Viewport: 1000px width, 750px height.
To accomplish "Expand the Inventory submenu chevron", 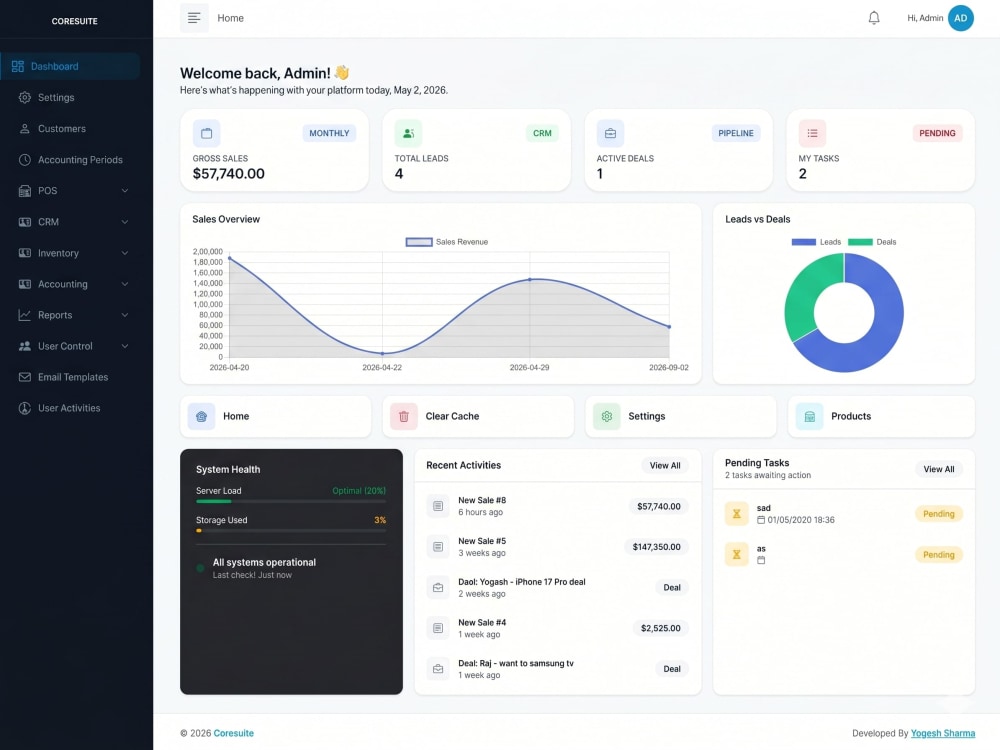I will click(x=125, y=253).
